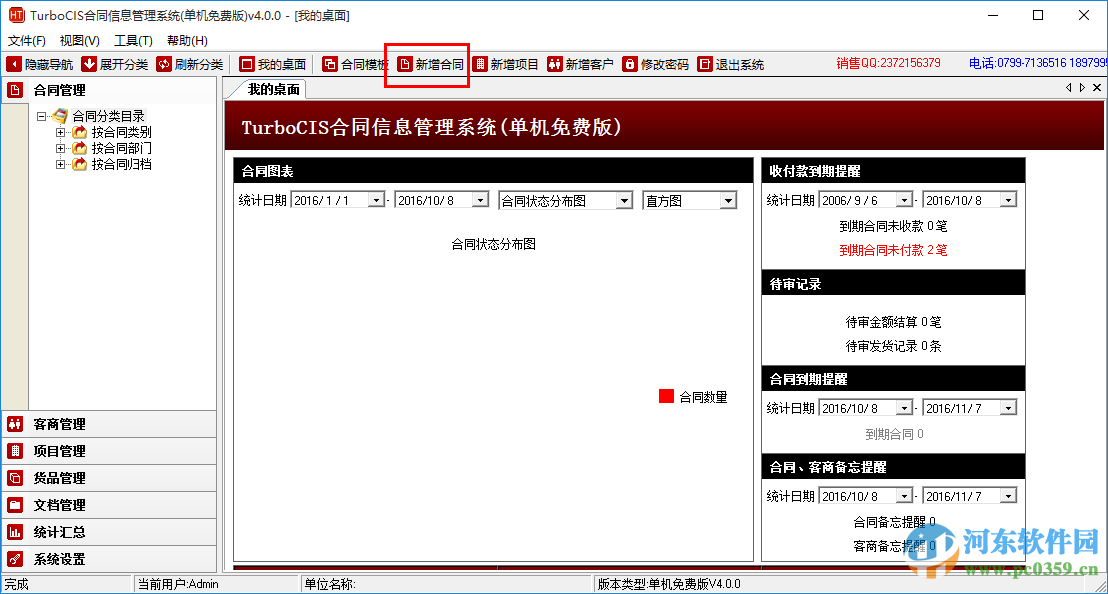Open the 工具(T) menu

(x=133, y=40)
